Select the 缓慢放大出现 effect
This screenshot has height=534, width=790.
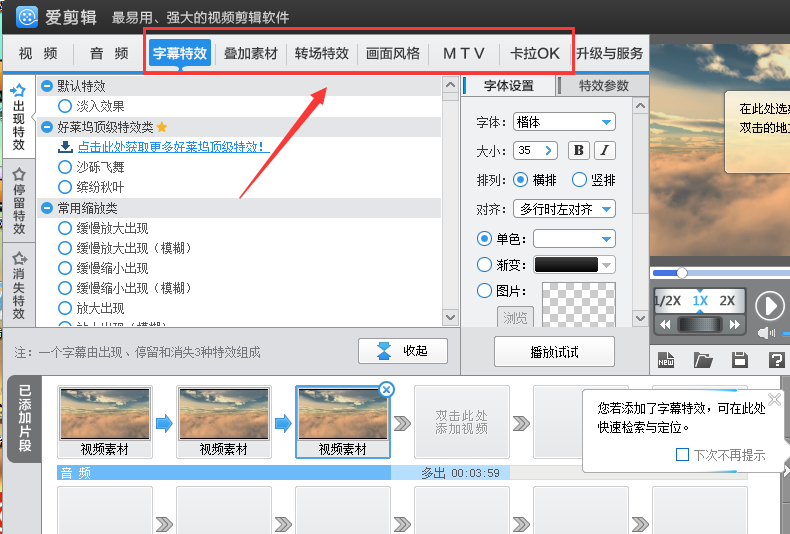[x=64, y=228]
